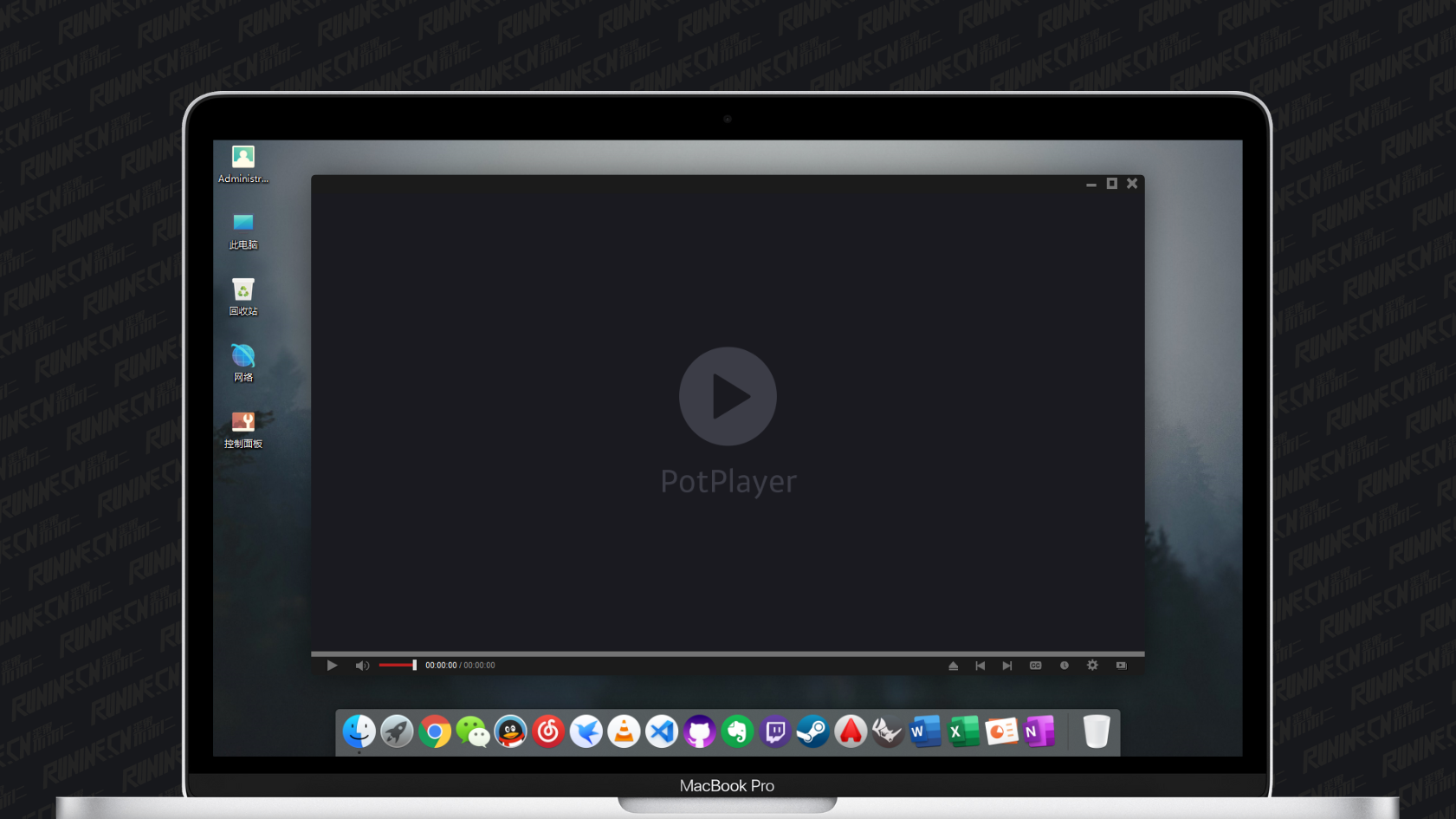Open QQ penguin icon in the dock

(x=510, y=731)
